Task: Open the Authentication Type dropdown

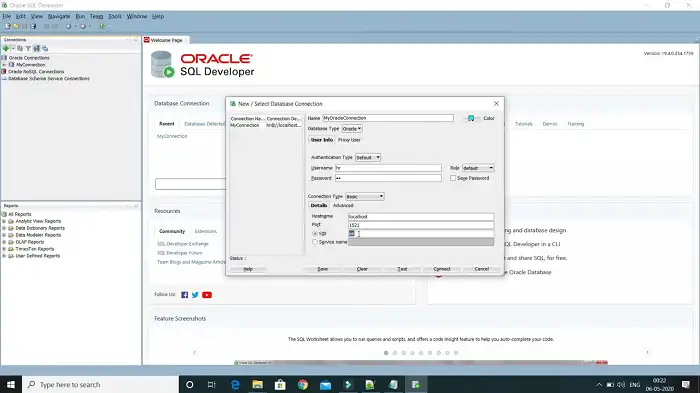Action: [x=368, y=158]
